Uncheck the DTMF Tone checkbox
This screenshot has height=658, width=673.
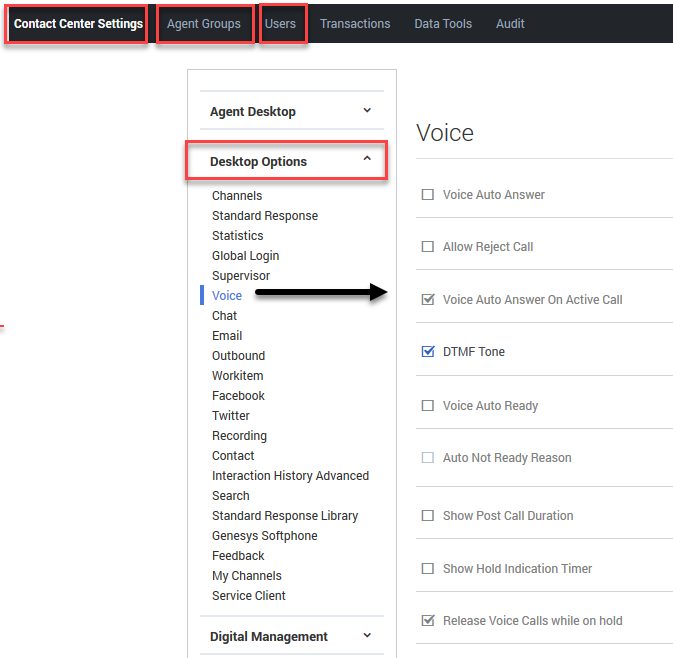(428, 352)
